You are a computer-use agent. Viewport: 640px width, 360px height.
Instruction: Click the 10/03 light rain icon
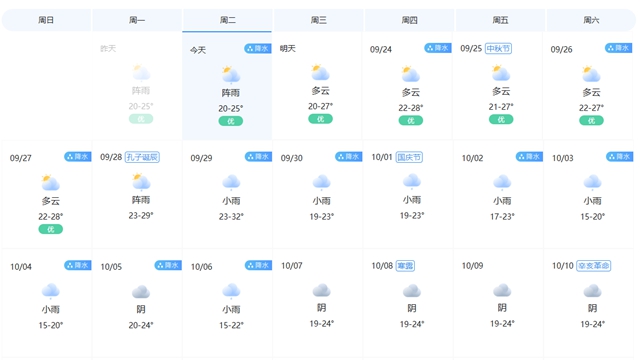click(592, 183)
